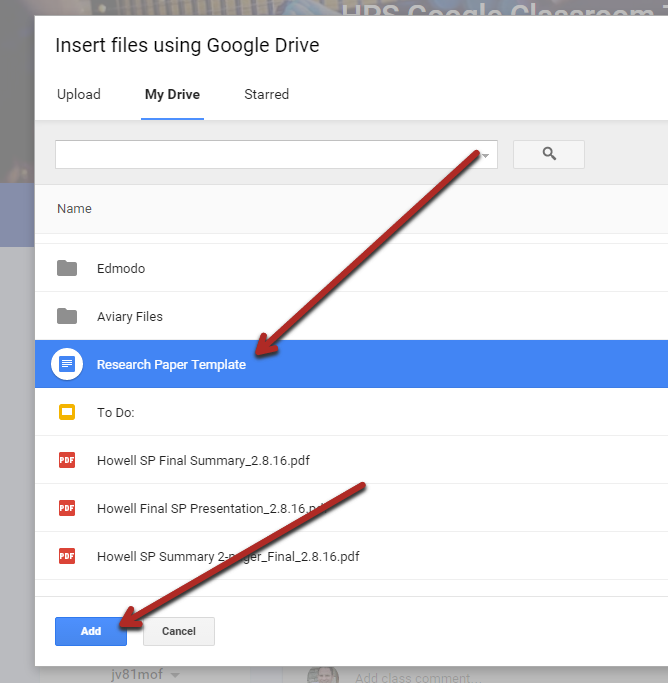
Task: Select the Edmodo folder name
Action: pyautogui.click(x=121, y=268)
